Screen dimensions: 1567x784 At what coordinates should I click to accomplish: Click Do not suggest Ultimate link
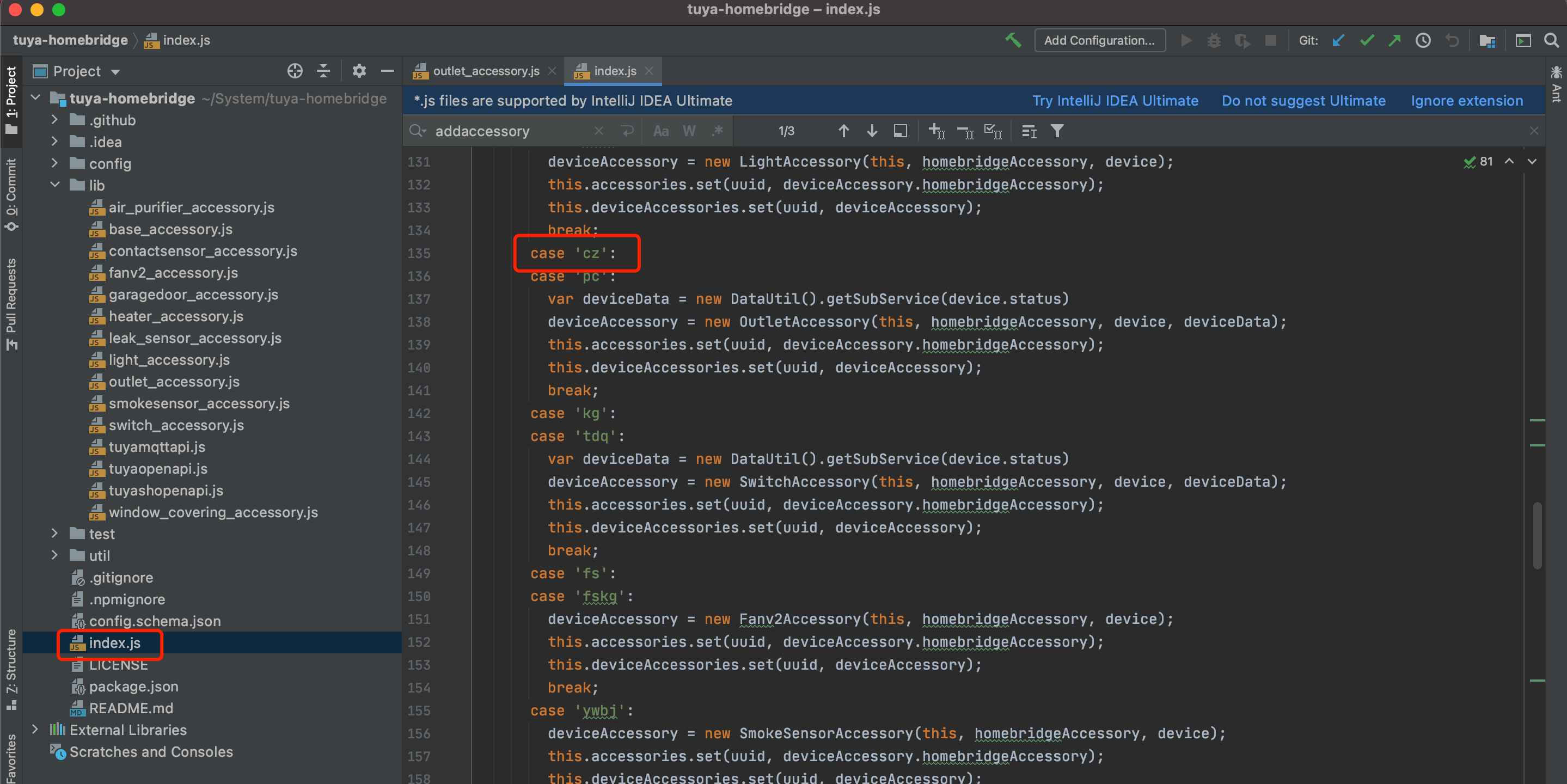pyautogui.click(x=1303, y=100)
